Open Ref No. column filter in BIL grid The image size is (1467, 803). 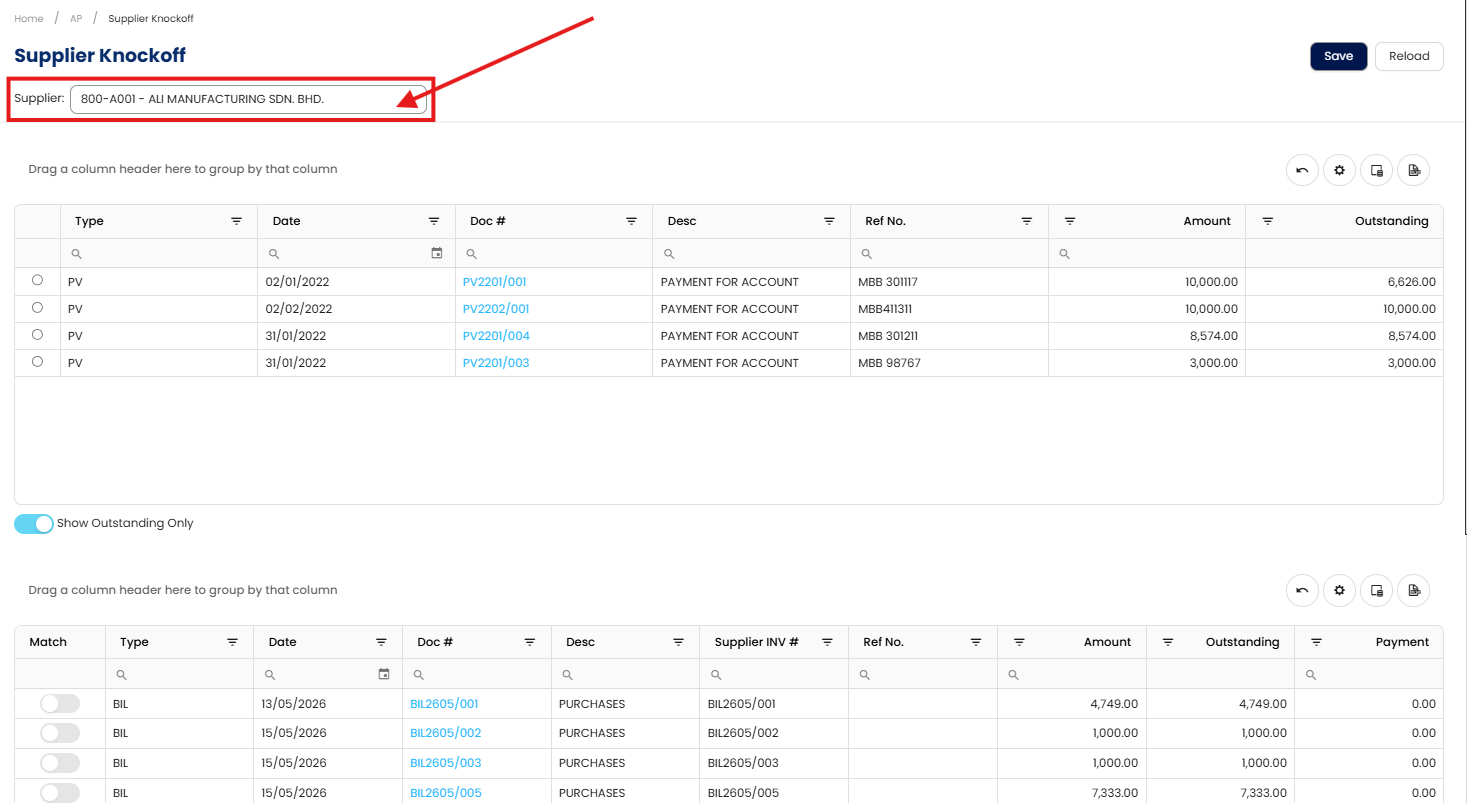tap(976, 642)
